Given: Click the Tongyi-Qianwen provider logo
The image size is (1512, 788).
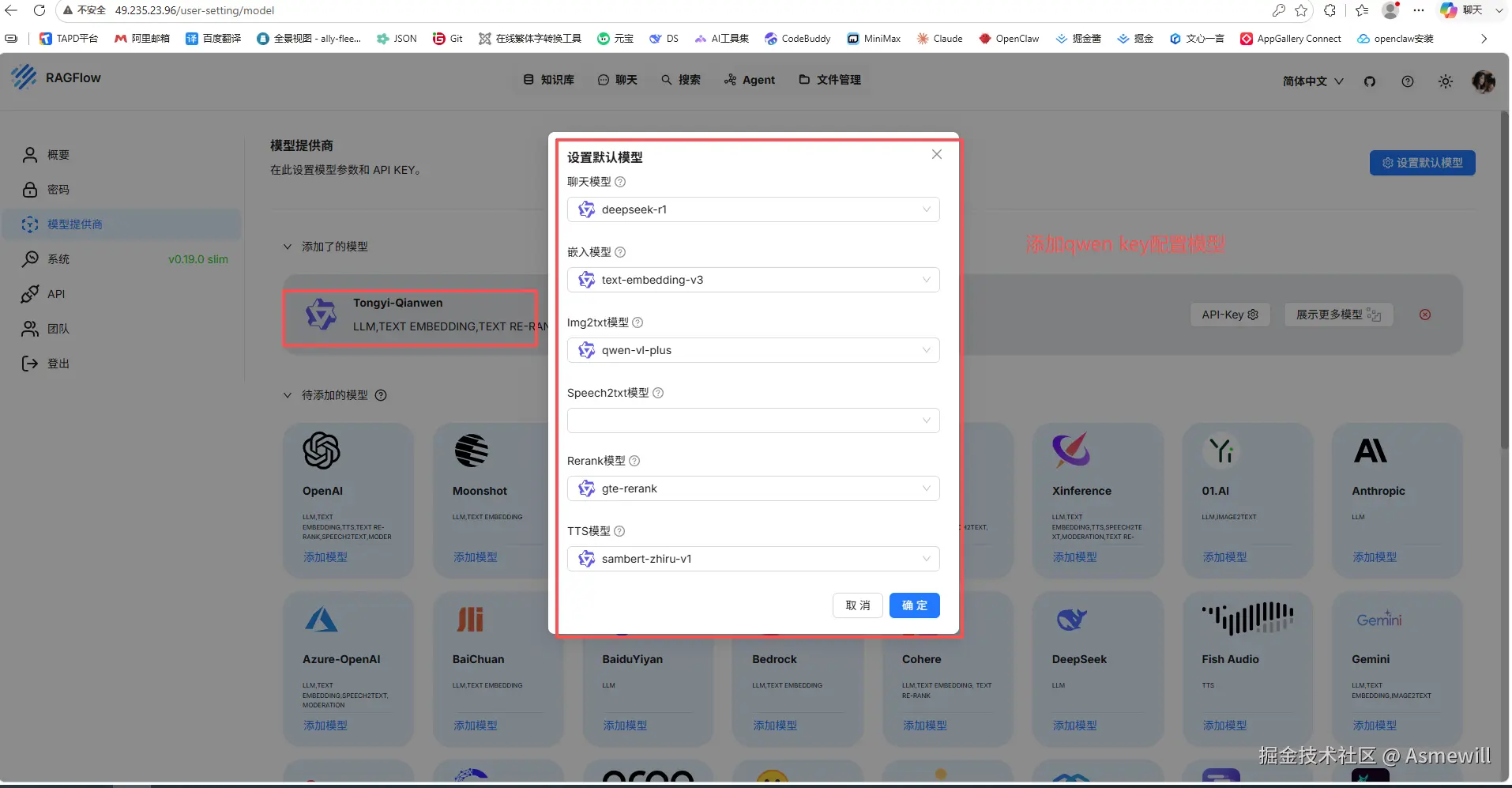Looking at the screenshot, I should pos(321,315).
